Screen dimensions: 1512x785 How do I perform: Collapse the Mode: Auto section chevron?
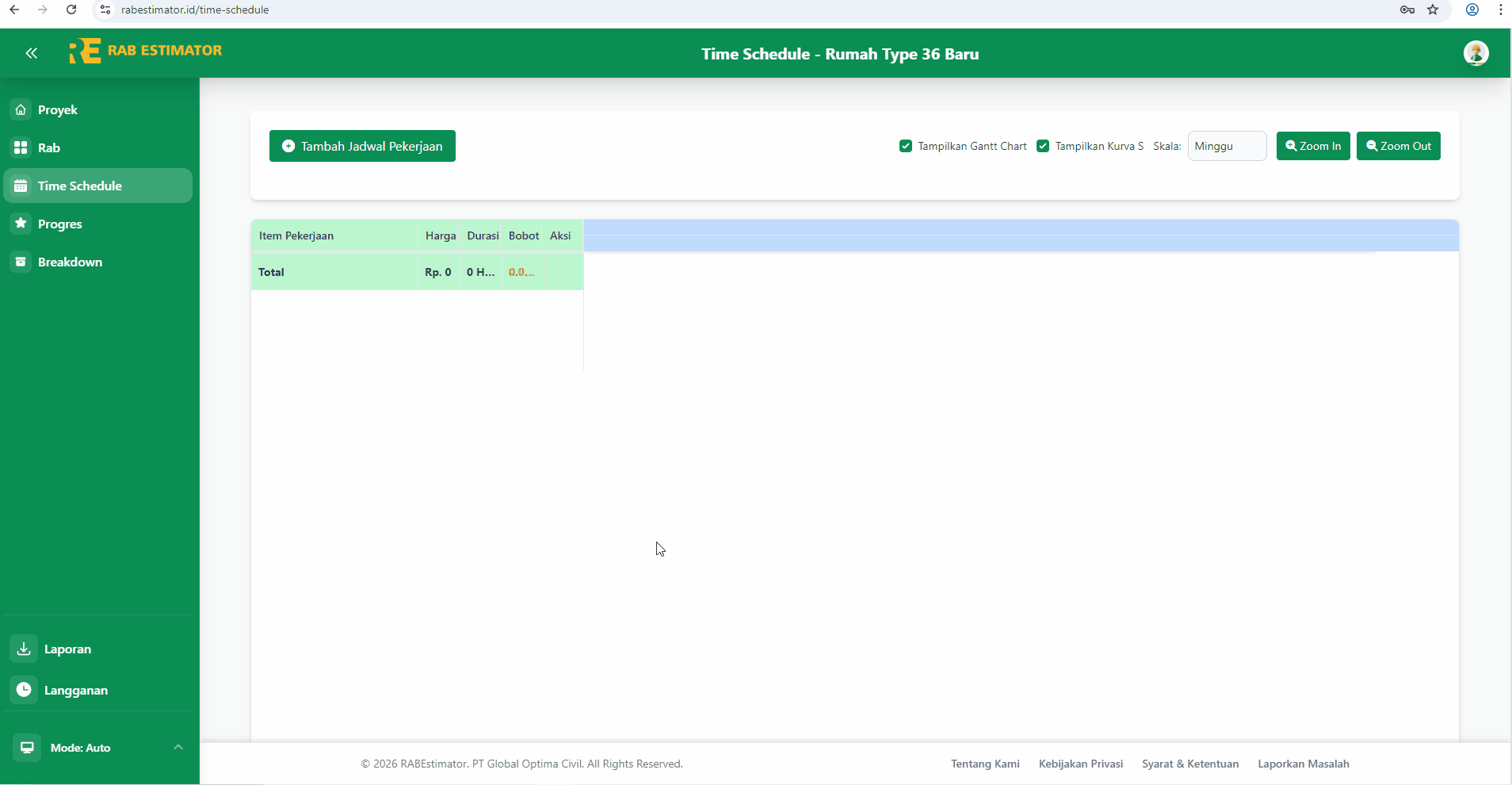[178, 747]
